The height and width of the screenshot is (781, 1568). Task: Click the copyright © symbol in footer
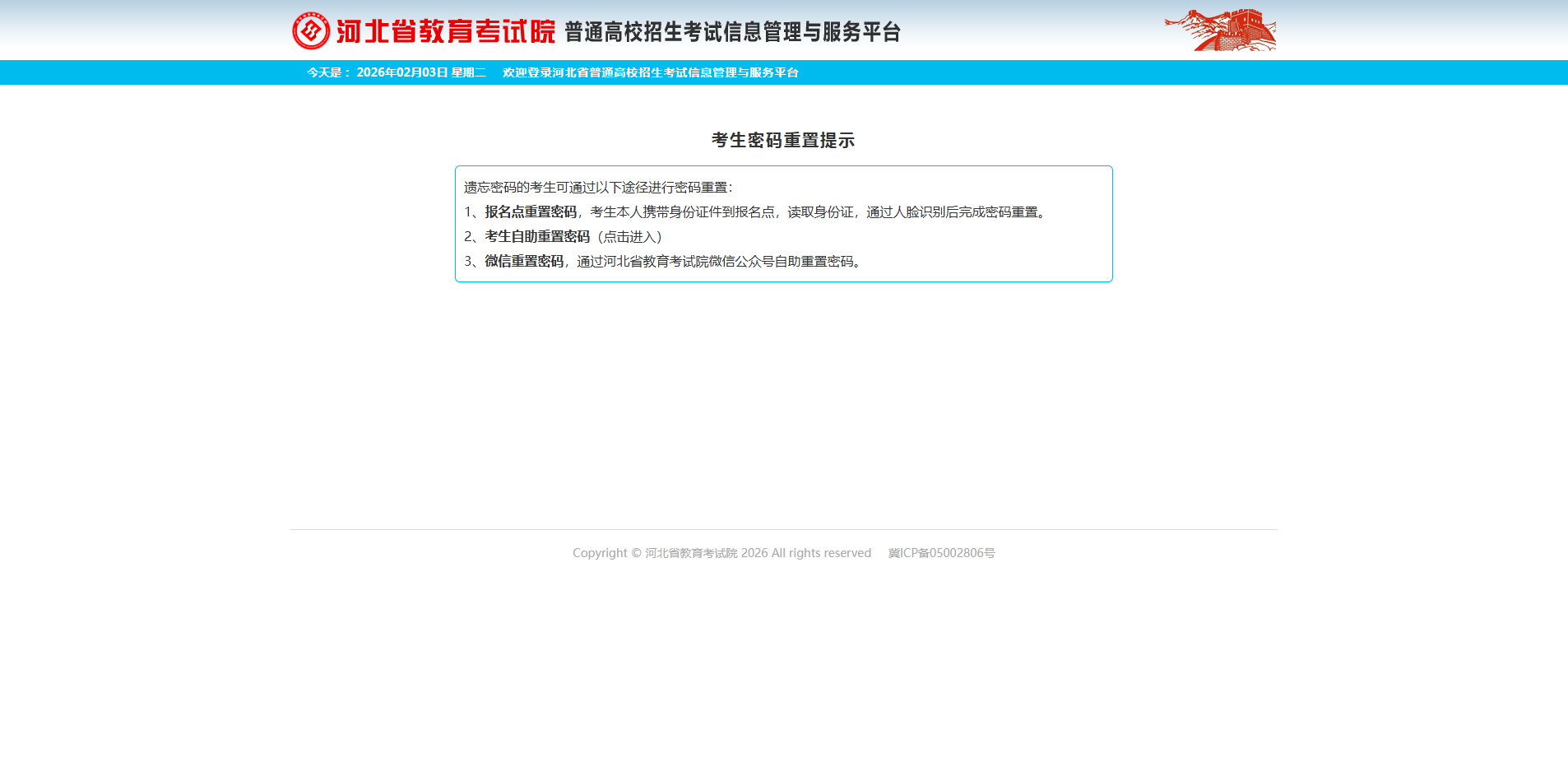pyautogui.click(x=635, y=553)
